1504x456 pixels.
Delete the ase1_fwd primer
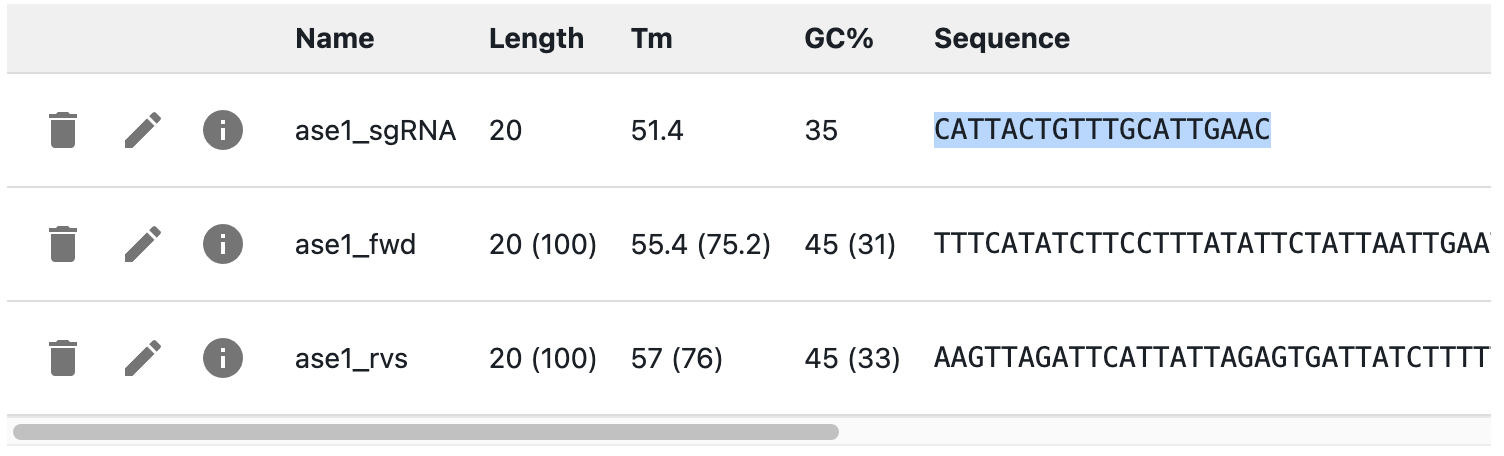62,244
